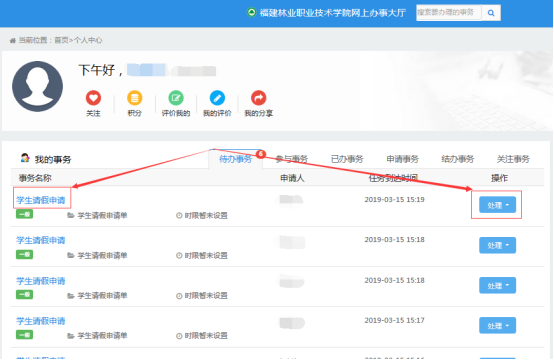Viewport: 554px width, 360px height.
Task: Click the 2019-03-15 15:17 timestamp
Action: [394, 320]
